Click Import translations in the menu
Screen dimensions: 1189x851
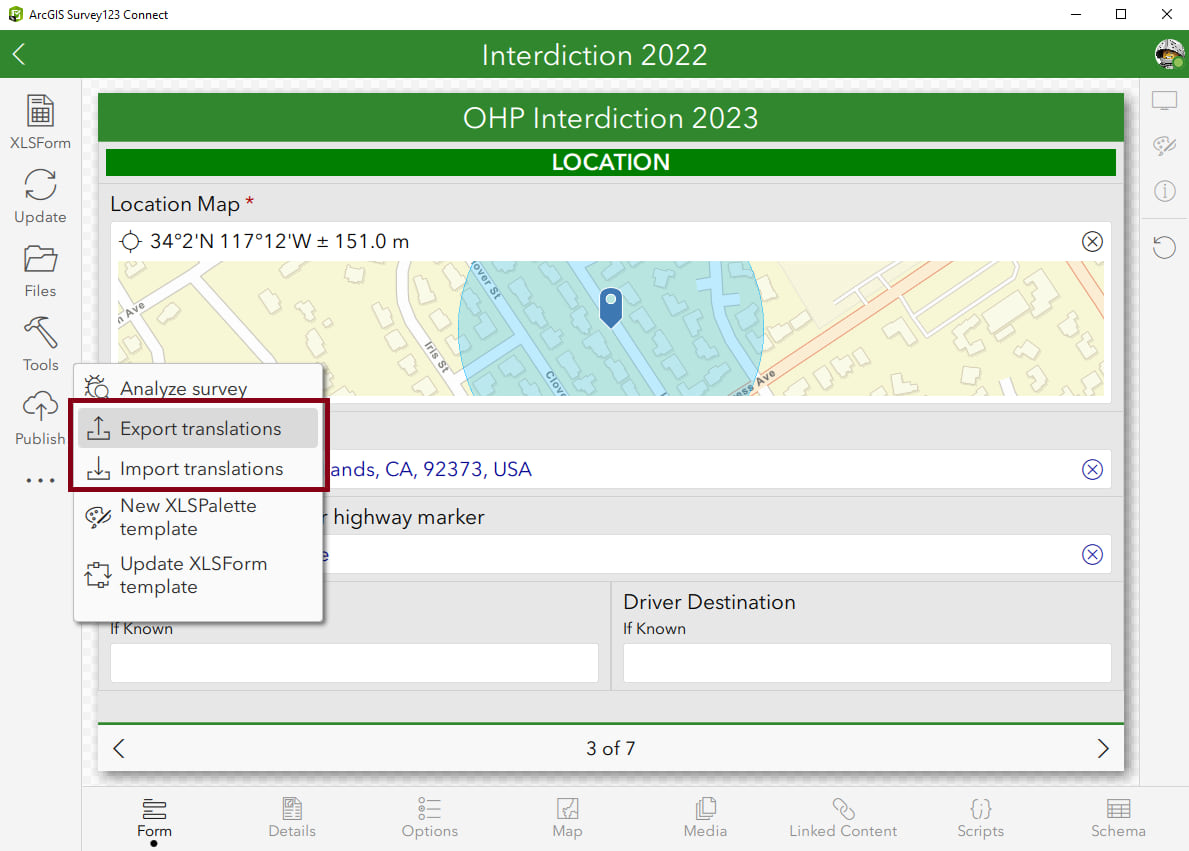pos(201,468)
